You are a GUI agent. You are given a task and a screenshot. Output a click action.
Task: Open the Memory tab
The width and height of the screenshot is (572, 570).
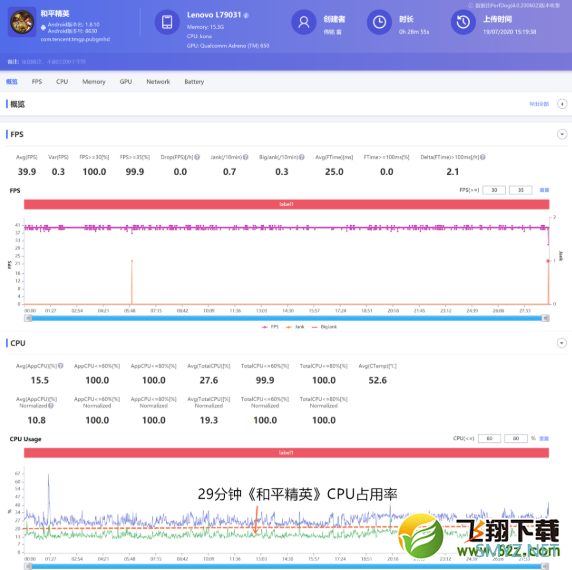tap(94, 82)
